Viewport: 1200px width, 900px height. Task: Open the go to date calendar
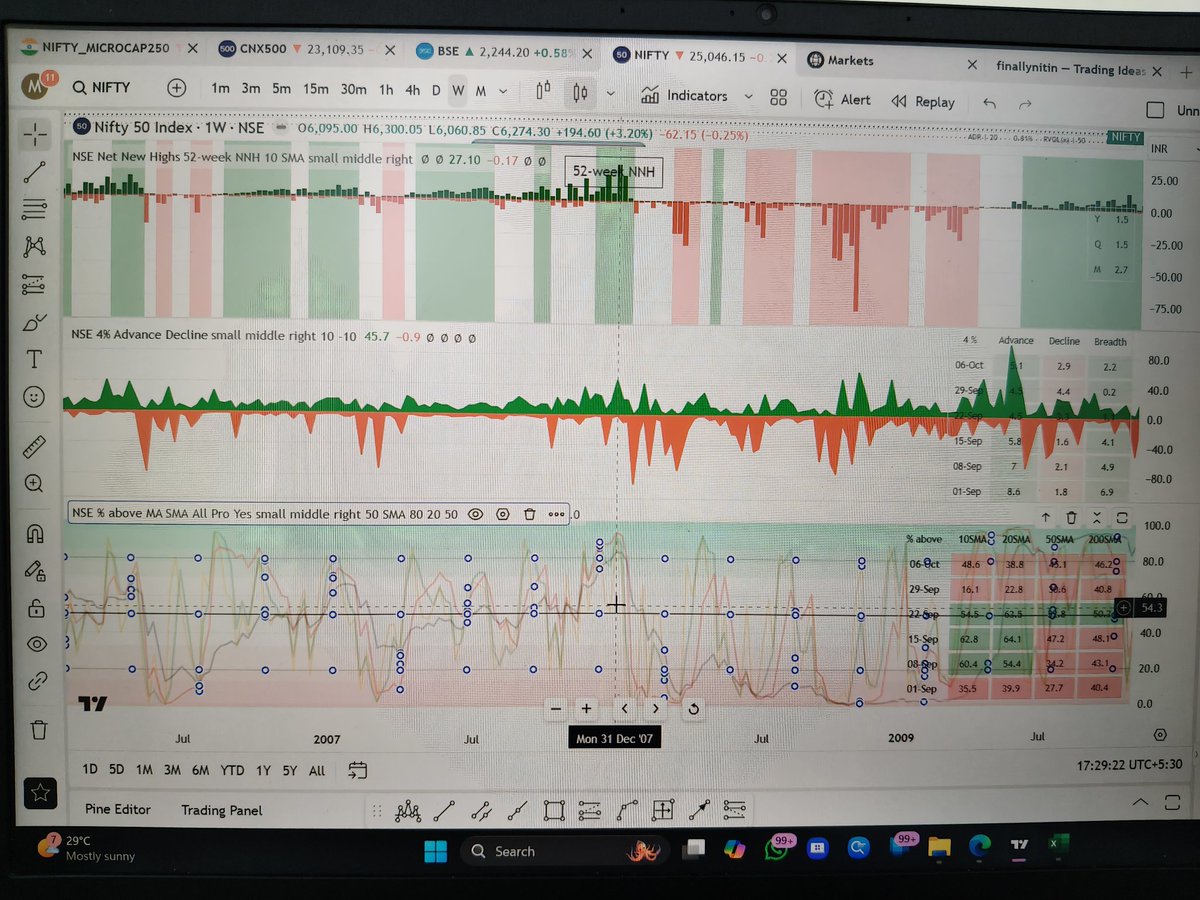(358, 770)
